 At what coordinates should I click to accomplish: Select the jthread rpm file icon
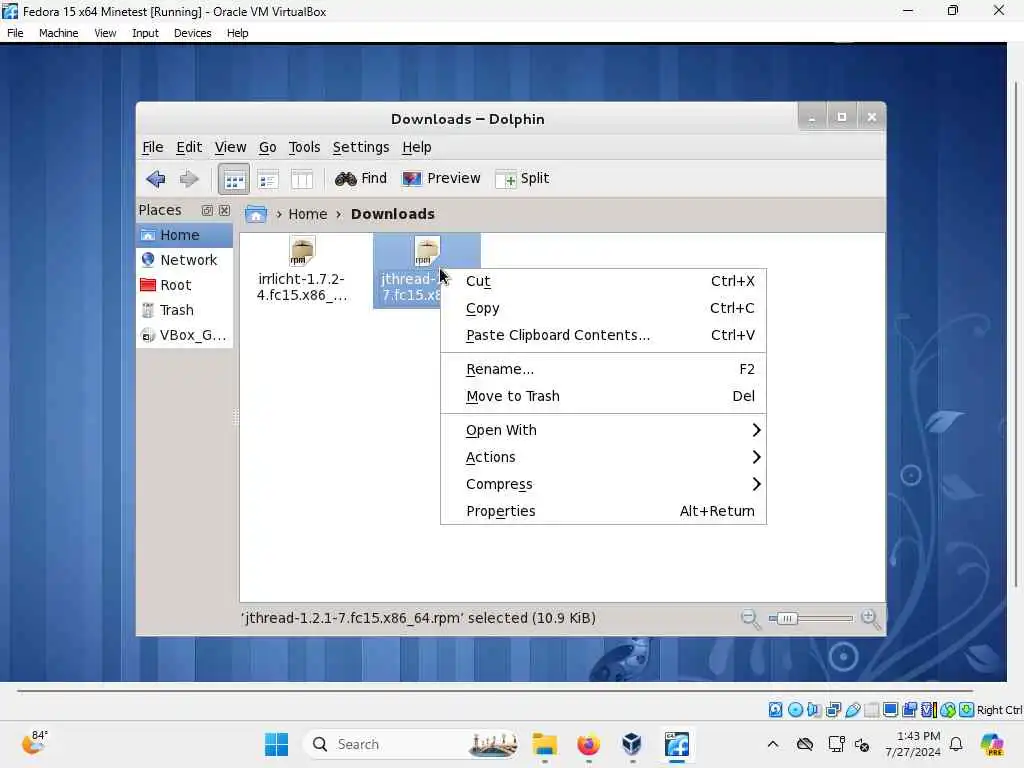426,251
